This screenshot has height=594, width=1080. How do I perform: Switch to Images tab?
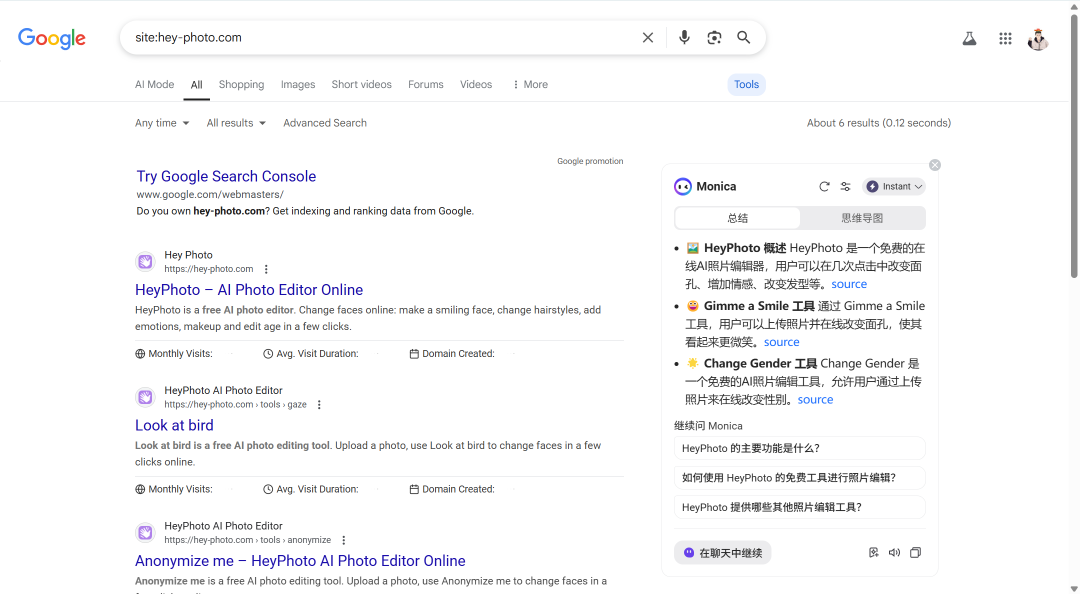pyautogui.click(x=298, y=84)
